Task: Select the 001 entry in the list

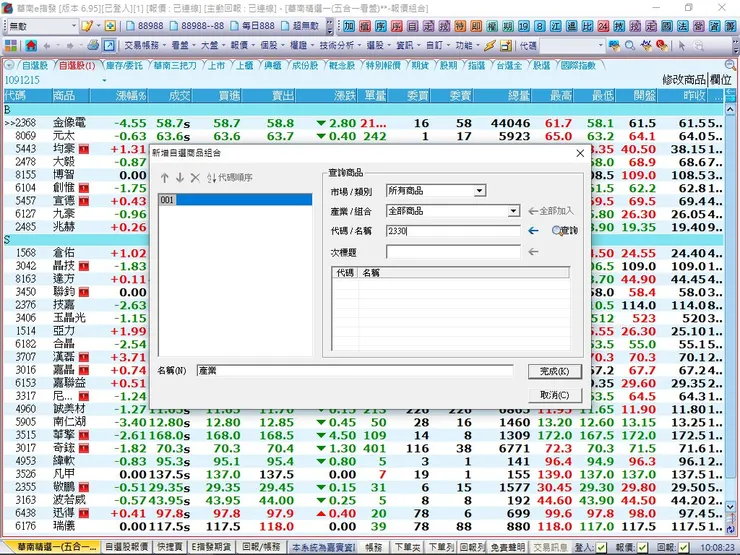Action: [x=235, y=200]
